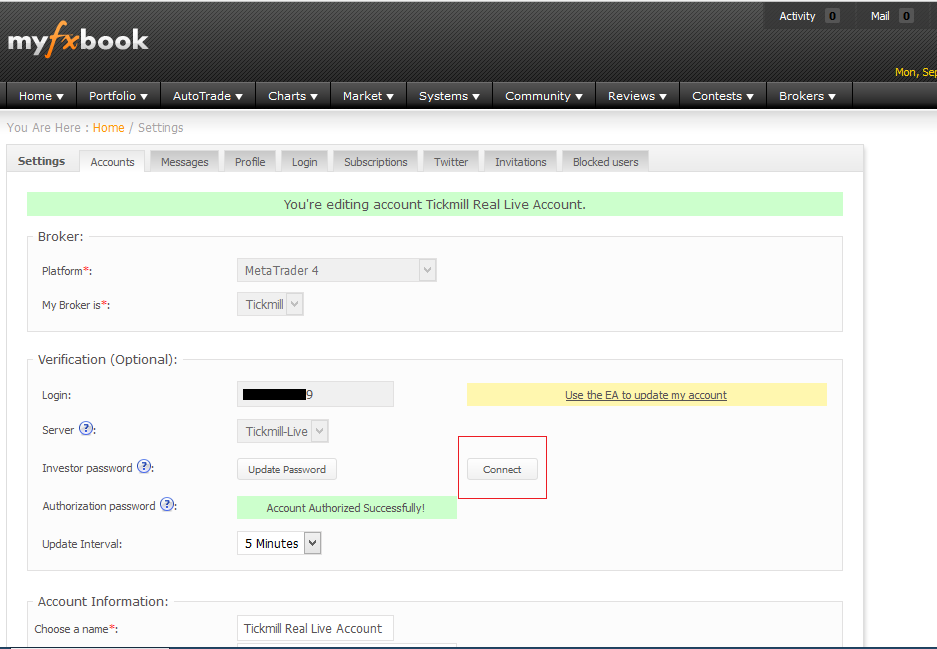
Task: Expand the Charts nav menu
Action: point(293,96)
